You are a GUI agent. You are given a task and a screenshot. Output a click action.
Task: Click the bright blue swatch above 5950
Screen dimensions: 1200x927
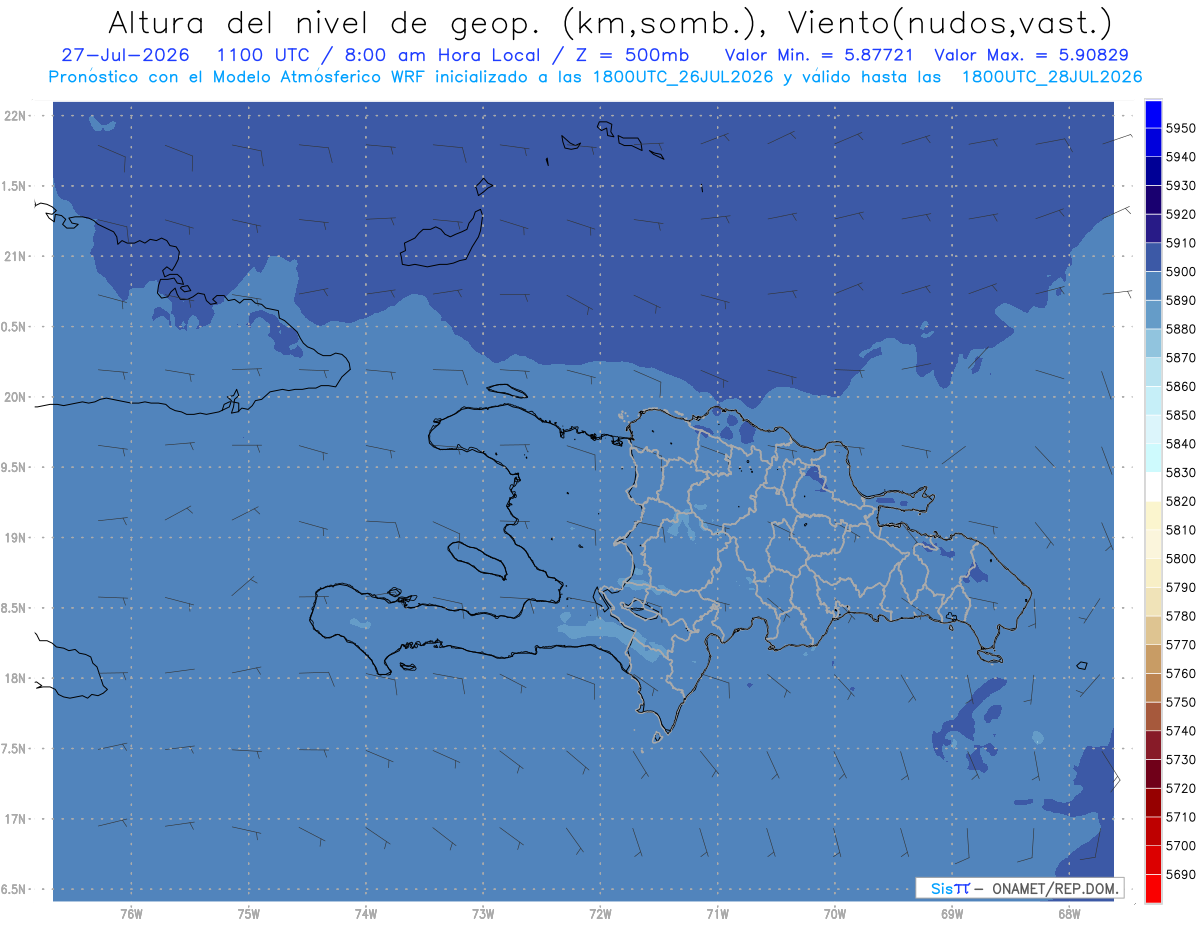click(x=1153, y=114)
